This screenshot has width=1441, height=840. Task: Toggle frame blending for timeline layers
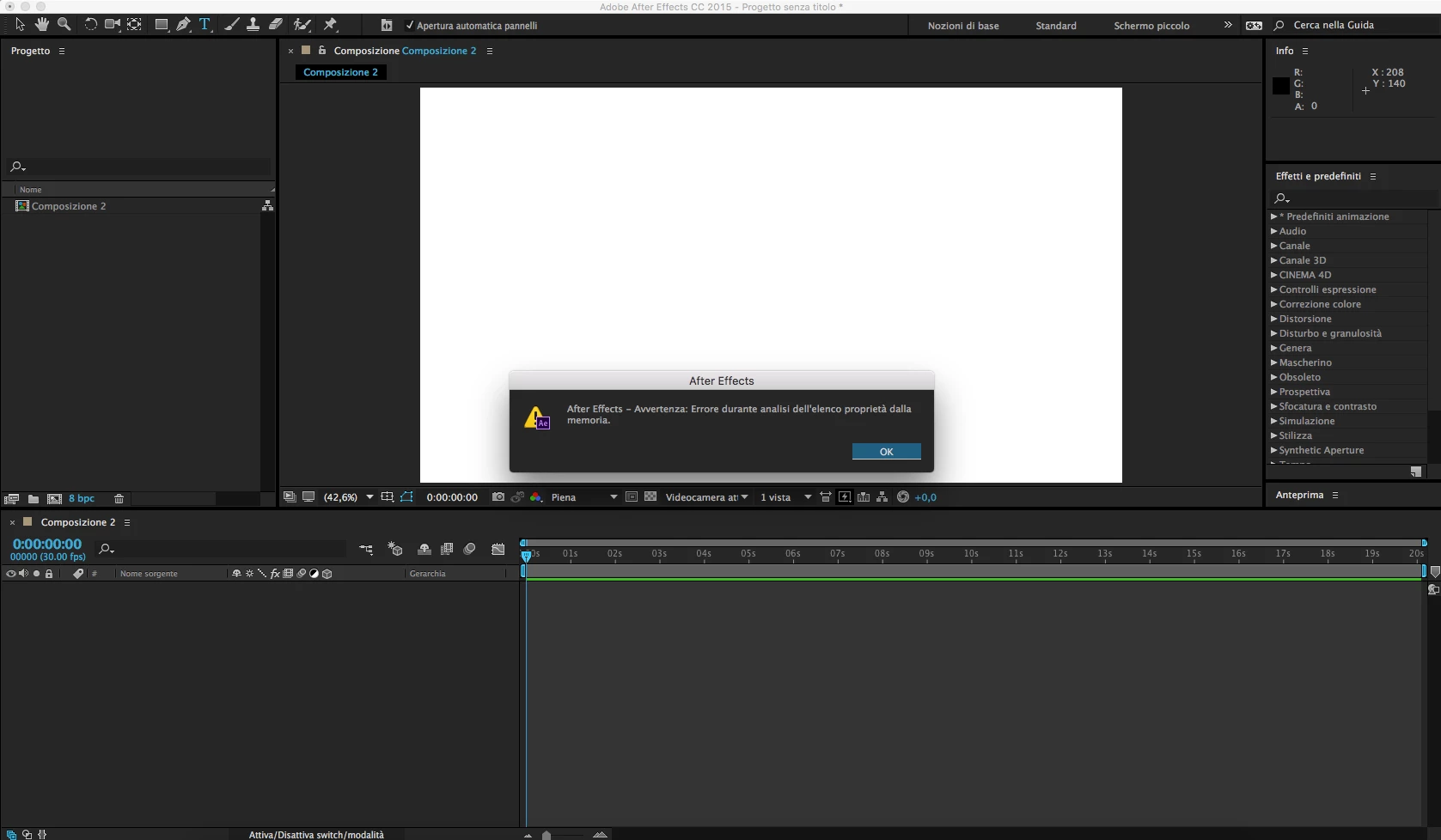click(446, 549)
